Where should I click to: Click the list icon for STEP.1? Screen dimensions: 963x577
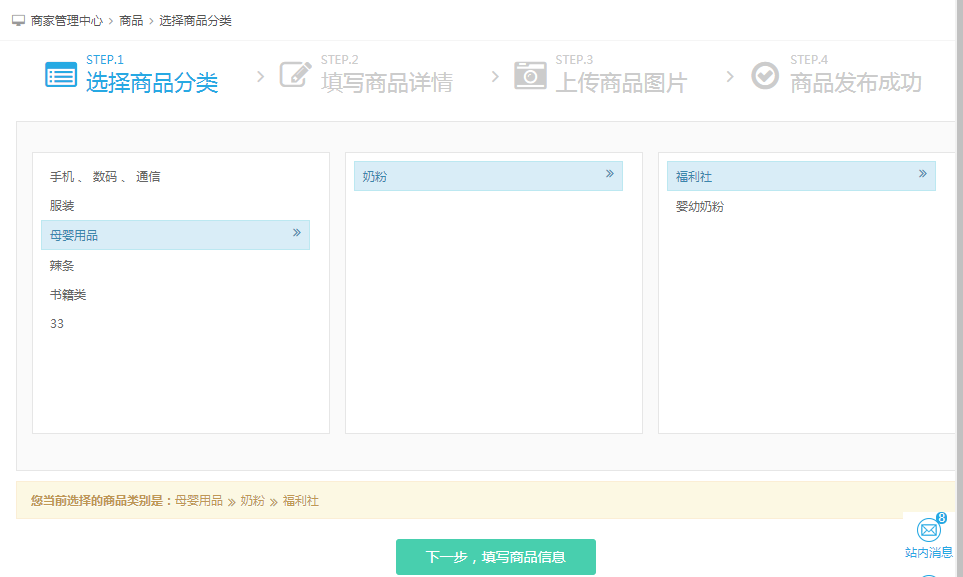[x=61, y=75]
